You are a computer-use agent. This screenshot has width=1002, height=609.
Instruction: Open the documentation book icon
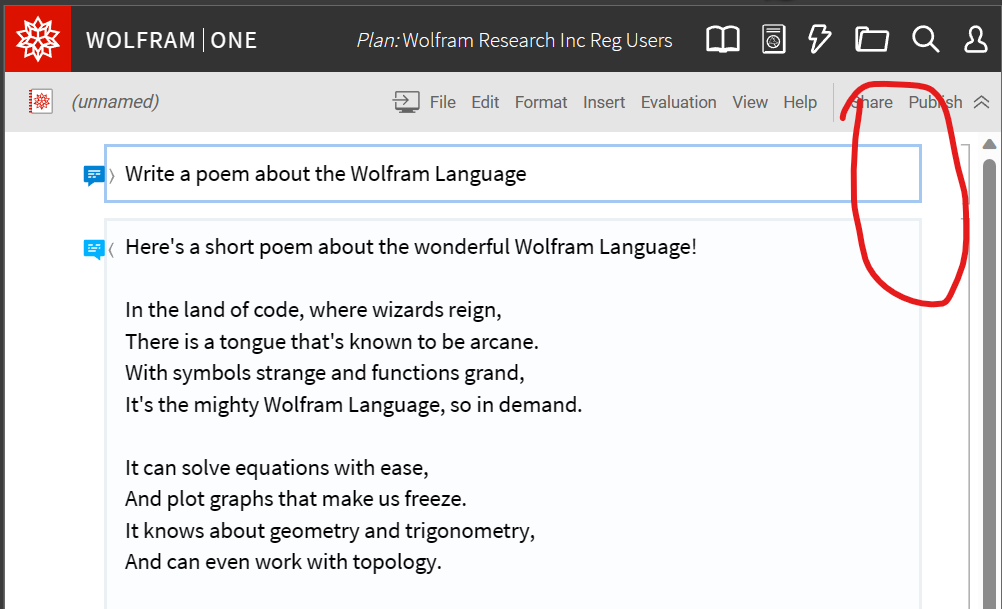(x=722, y=39)
